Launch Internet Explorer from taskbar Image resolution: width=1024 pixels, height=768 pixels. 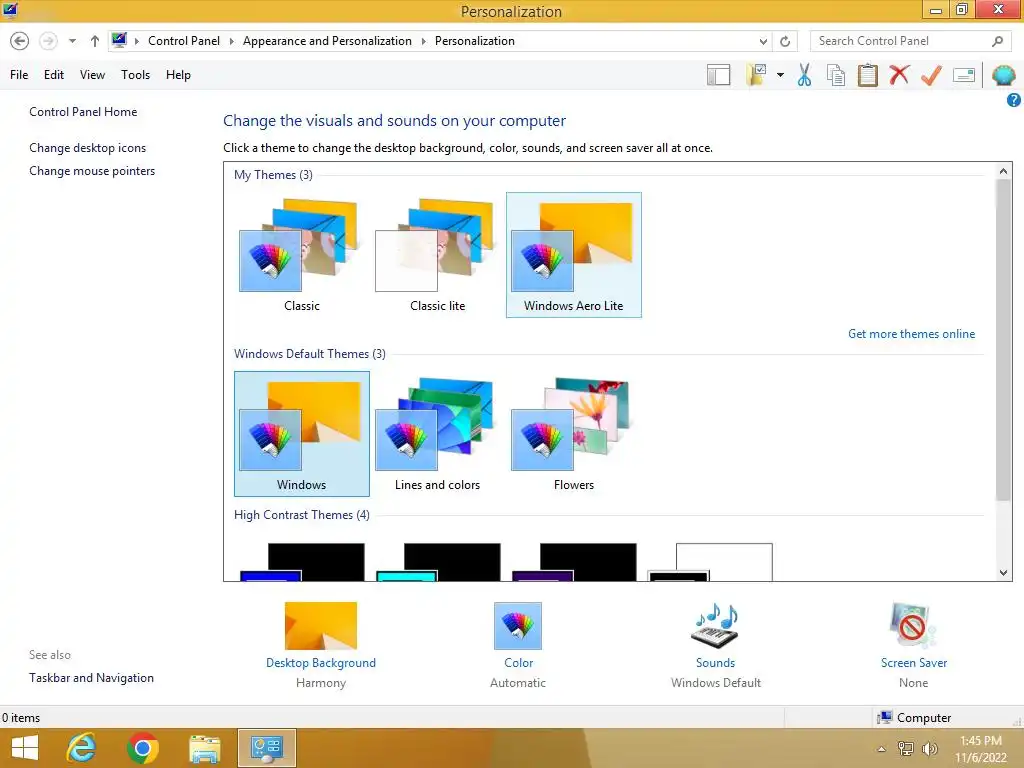81,748
